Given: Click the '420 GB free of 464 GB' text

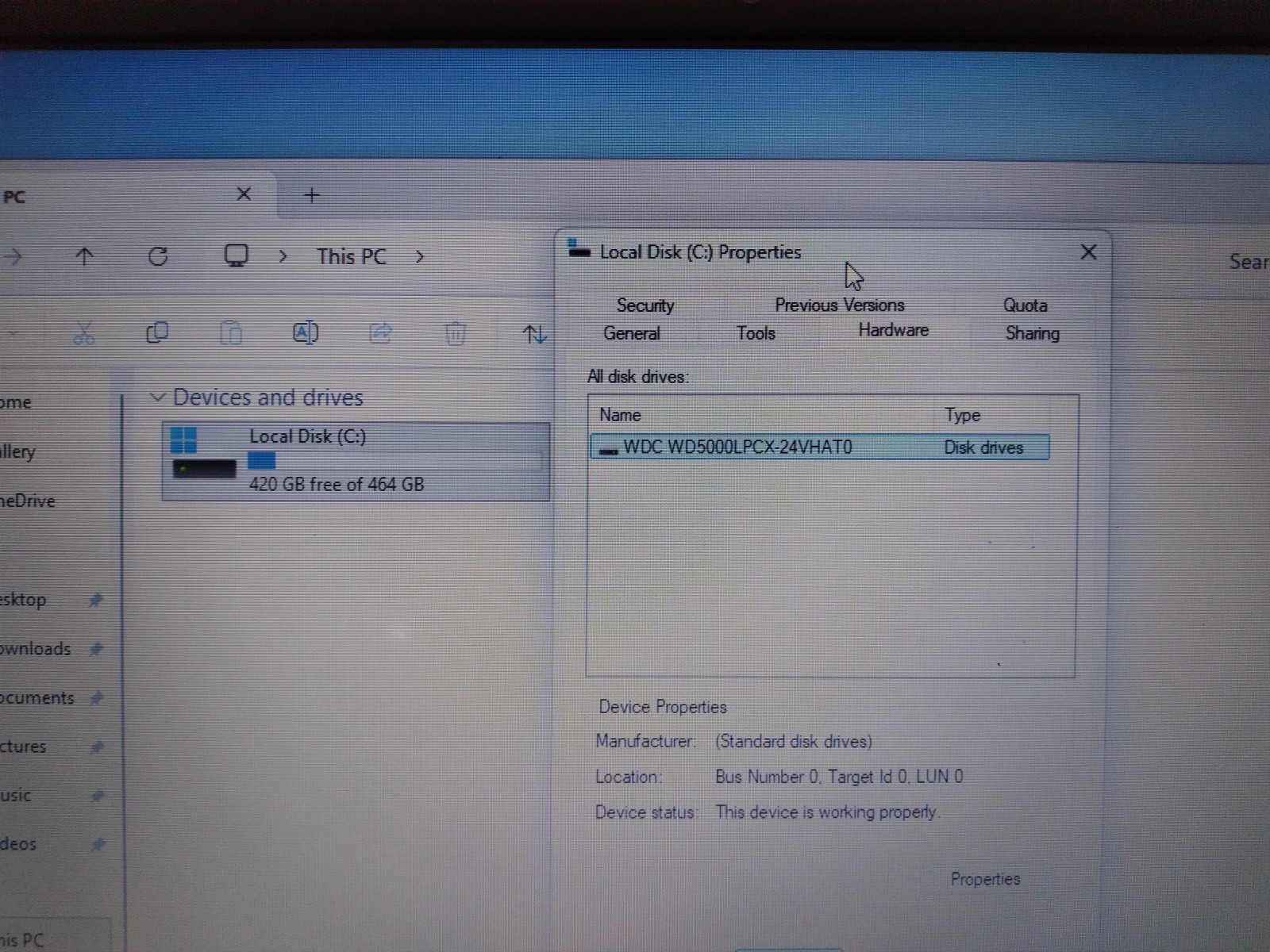Looking at the screenshot, I should tap(337, 484).
